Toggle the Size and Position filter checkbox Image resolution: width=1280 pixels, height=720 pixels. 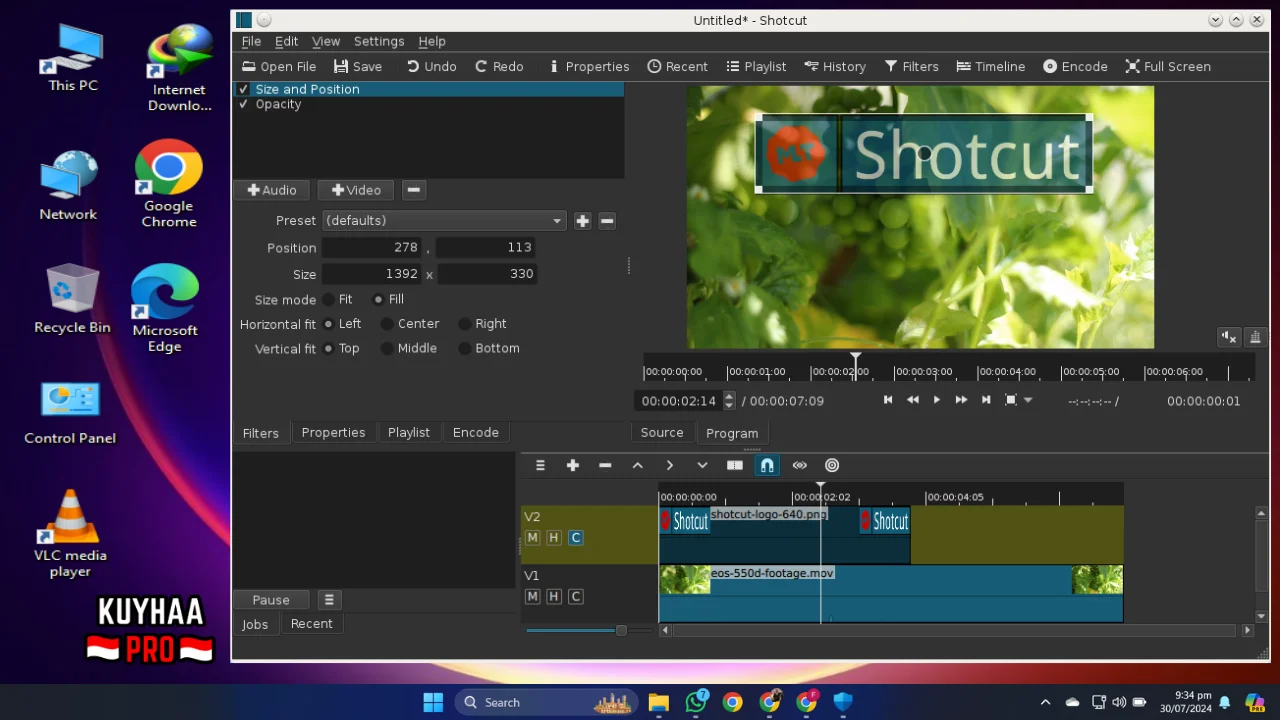tap(243, 89)
